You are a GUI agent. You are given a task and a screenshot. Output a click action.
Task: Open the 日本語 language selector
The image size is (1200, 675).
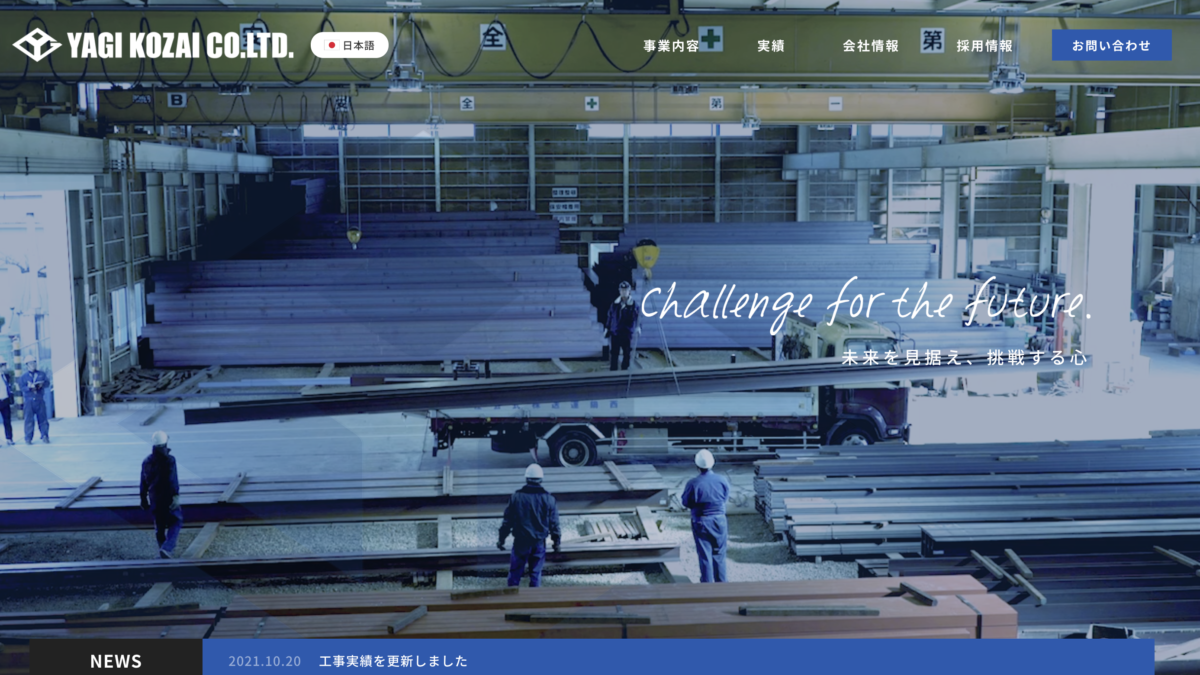pyautogui.click(x=350, y=45)
